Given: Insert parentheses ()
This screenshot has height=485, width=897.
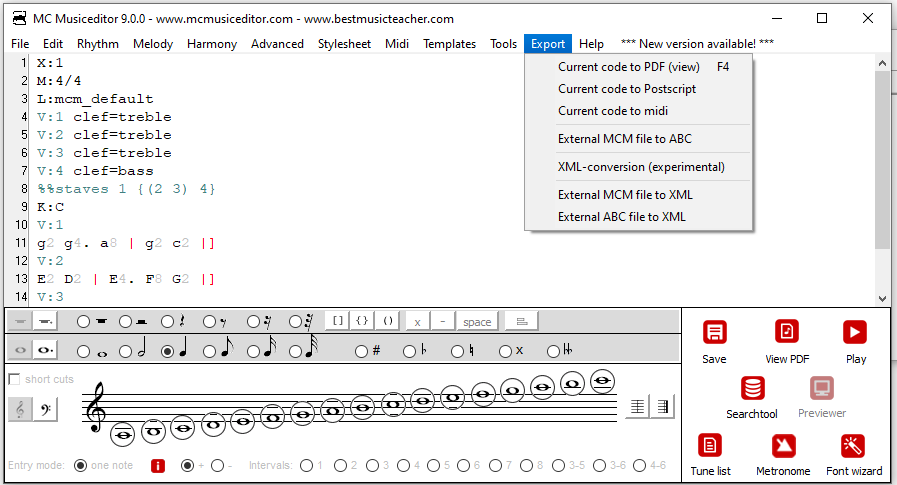Looking at the screenshot, I should click(x=387, y=321).
